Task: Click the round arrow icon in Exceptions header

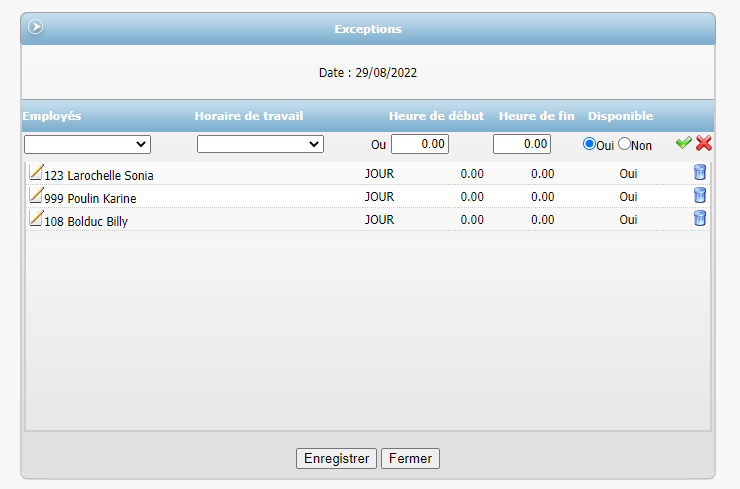Action: click(36, 28)
